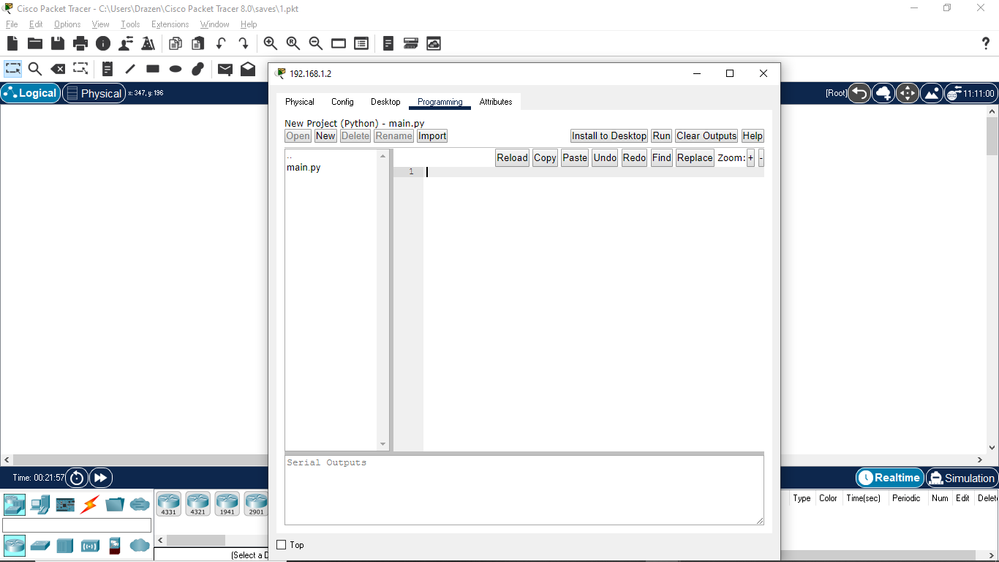The height and width of the screenshot is (562, 999).
Task: Click the Run button
Action: (x=661, y=136)
